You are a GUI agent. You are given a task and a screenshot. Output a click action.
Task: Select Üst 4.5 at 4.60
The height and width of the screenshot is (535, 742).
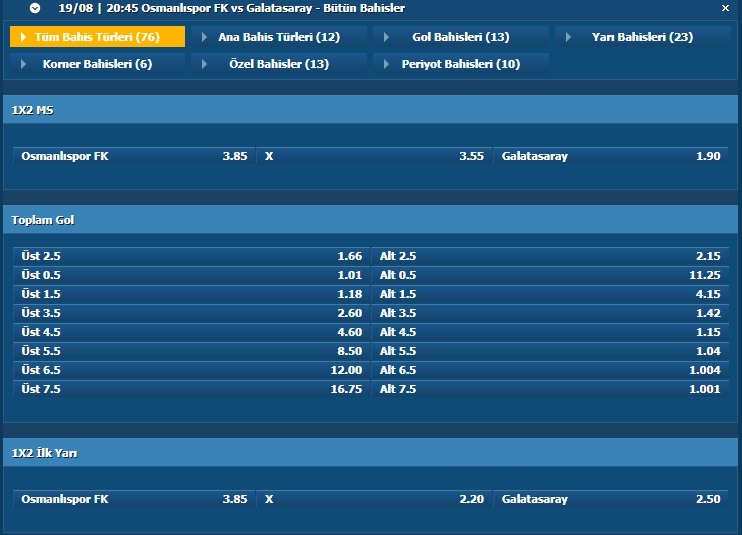click(x=191, y=332)
